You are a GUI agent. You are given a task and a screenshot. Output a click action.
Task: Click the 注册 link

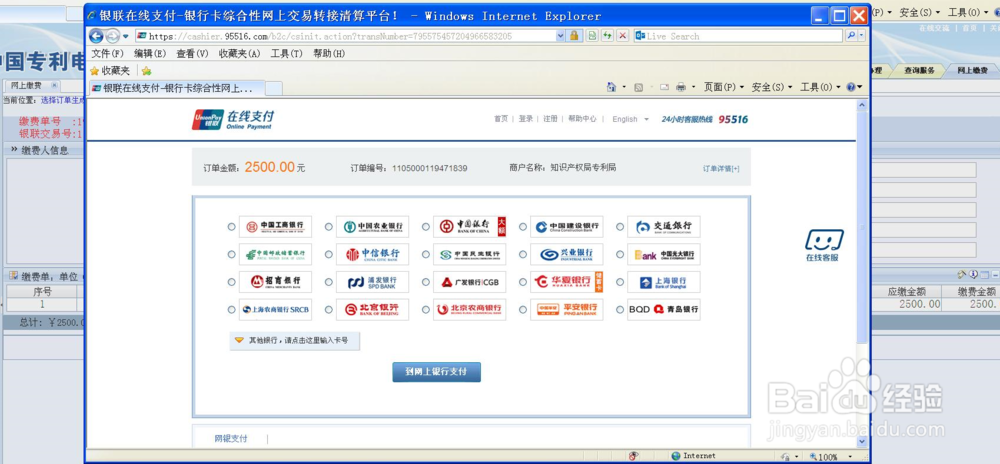[x=550, y=119]
